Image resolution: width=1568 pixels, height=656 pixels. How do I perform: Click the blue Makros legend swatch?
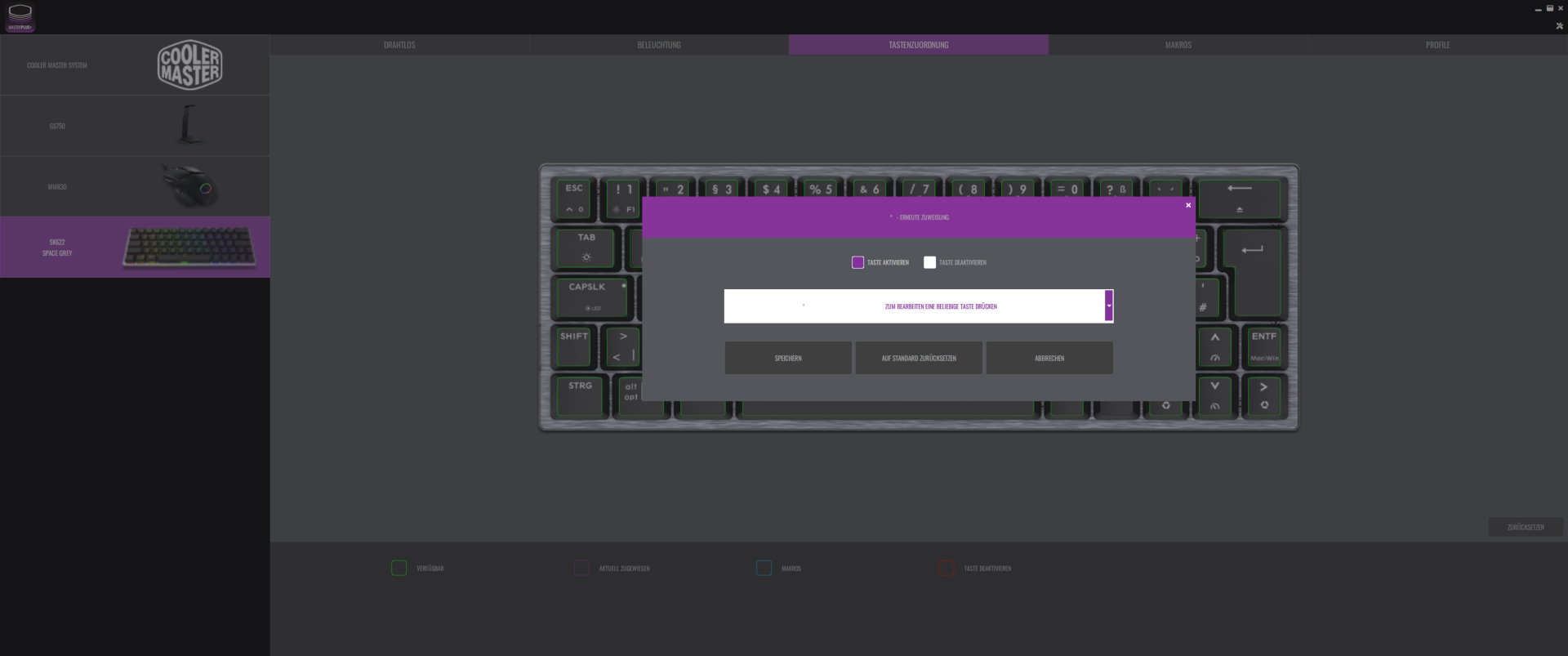click(x=764, y=568)
